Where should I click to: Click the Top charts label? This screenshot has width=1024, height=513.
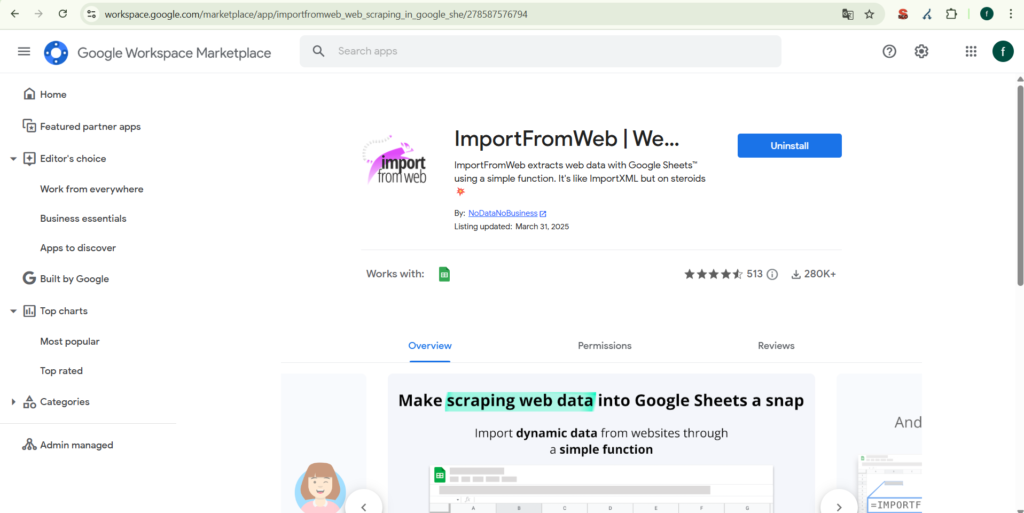click(x=63, y=311)
